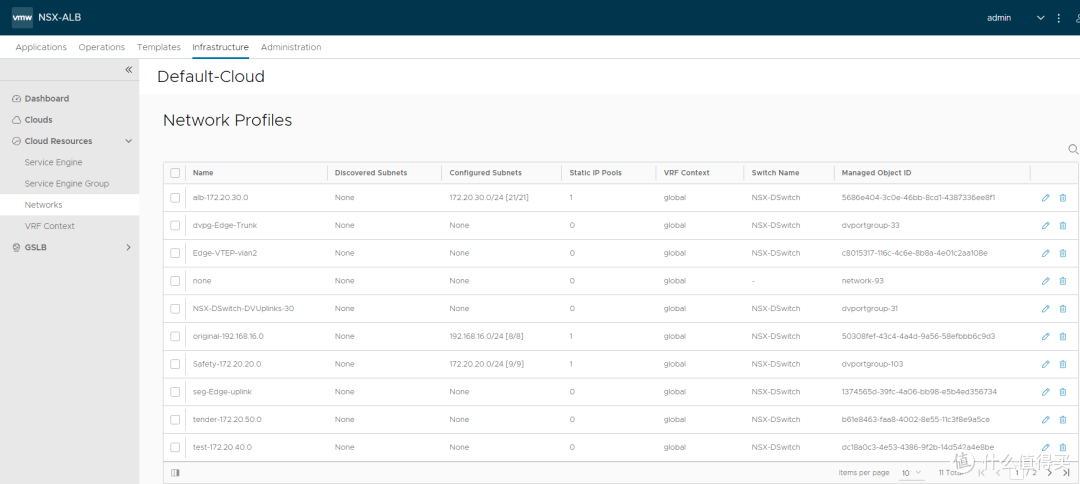
Task: Edit the alb-172.20.30.0 network
Action: point(1046,198)
